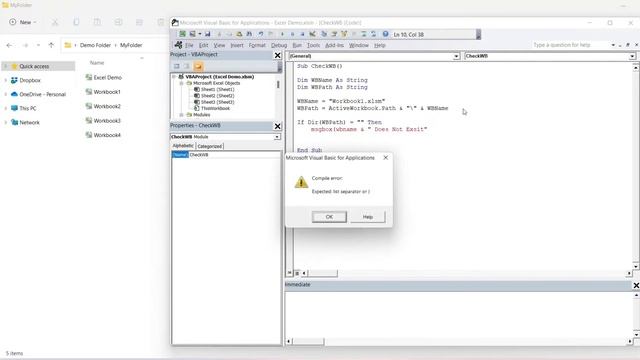Click the warning icon in error dialog
The width and height of the screenshot is (640, 360).
coord(301,182)
